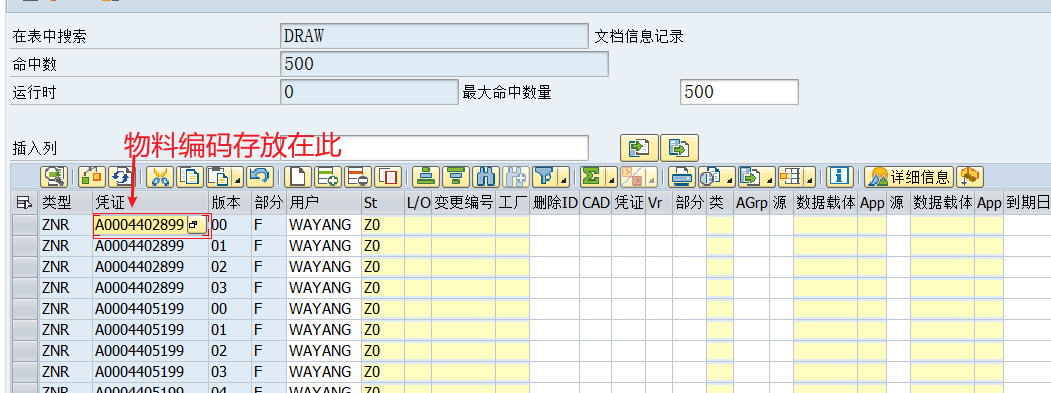Click the 删除ID column header
This screenshot has height=393, width=1051.
[x=555, y=202]
